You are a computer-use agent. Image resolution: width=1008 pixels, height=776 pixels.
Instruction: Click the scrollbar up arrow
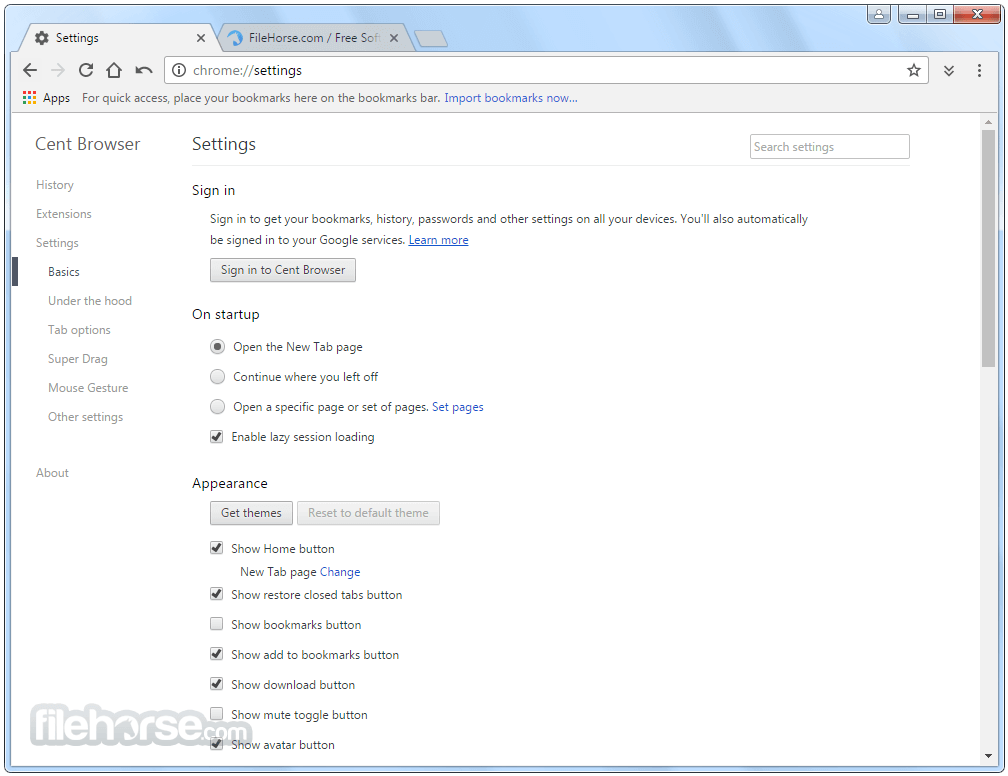click(988, 122)
